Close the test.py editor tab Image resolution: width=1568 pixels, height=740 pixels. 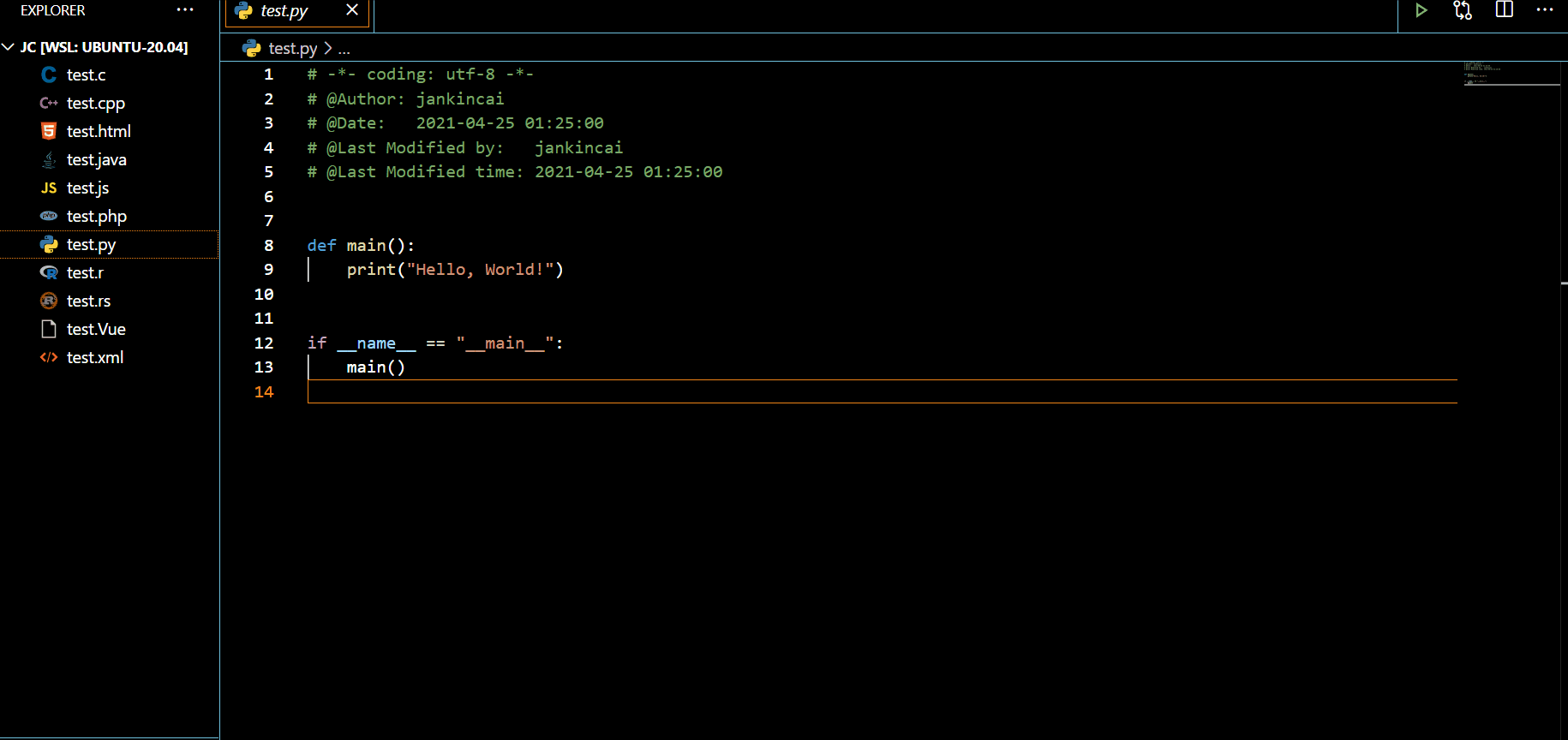352,10
